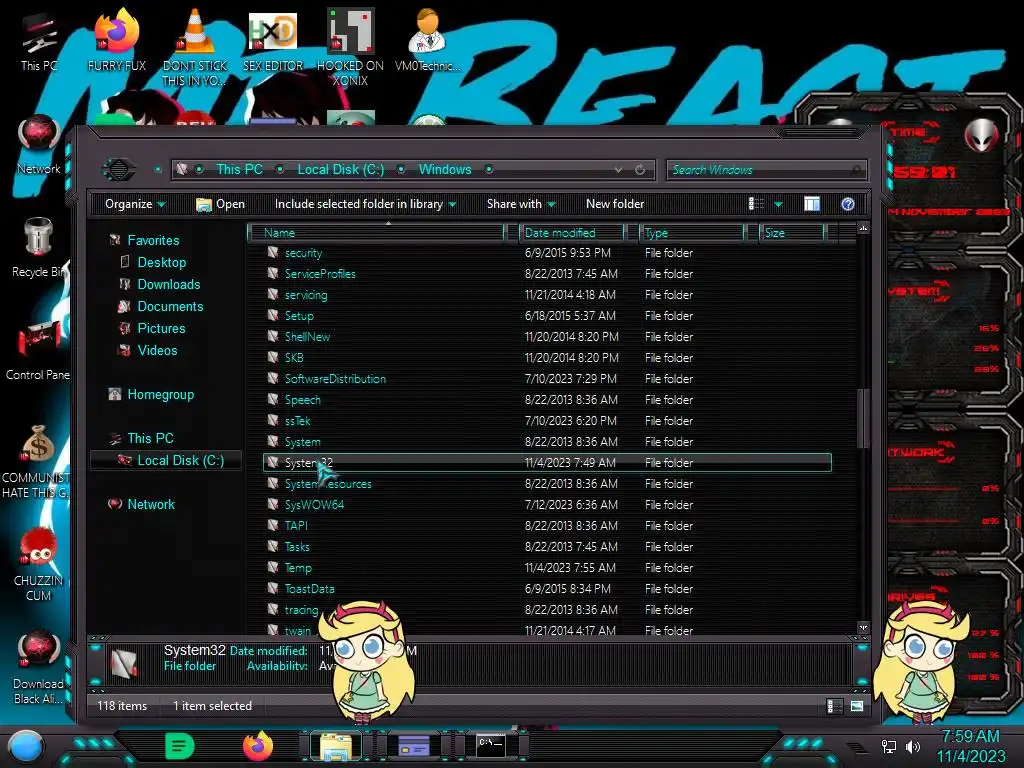Select Network in the navigation pane
The image size is (1024, 768).
[151, 504]
